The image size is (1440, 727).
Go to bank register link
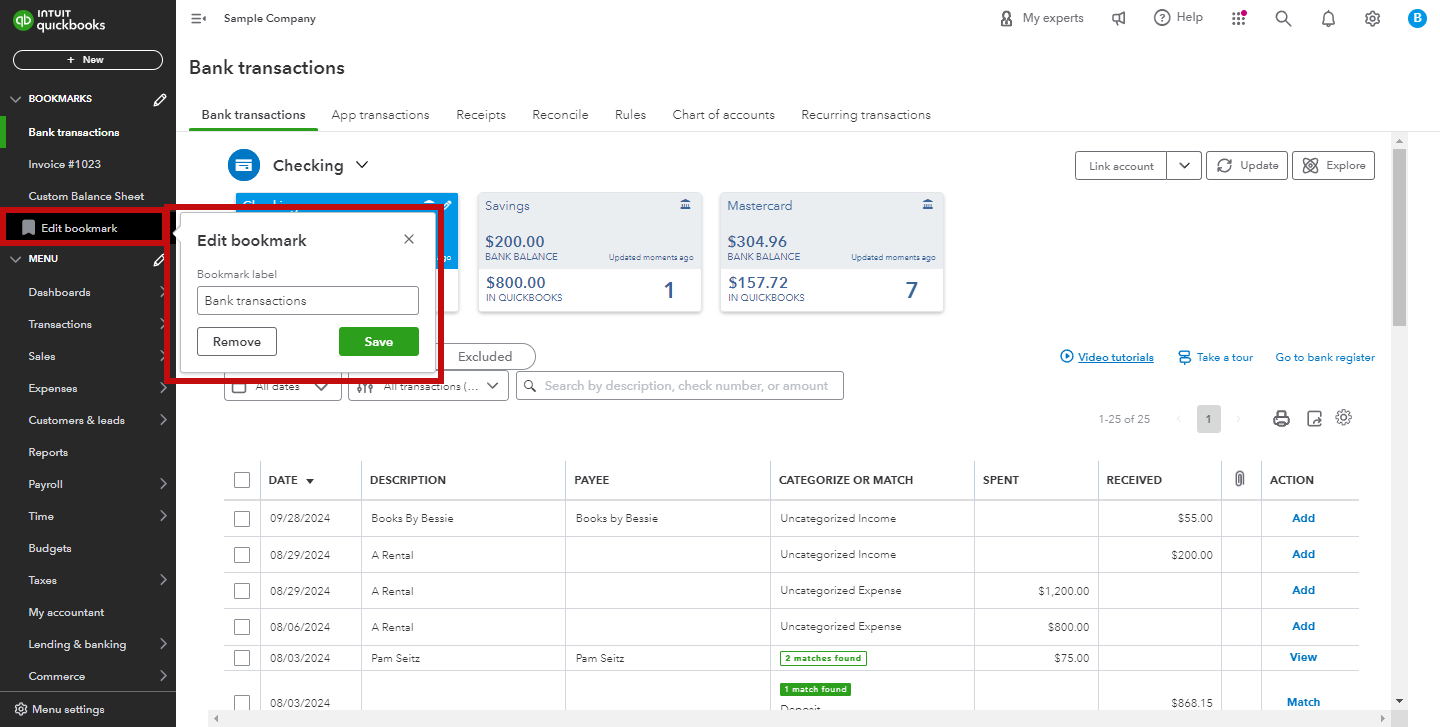coord(1325,357)
